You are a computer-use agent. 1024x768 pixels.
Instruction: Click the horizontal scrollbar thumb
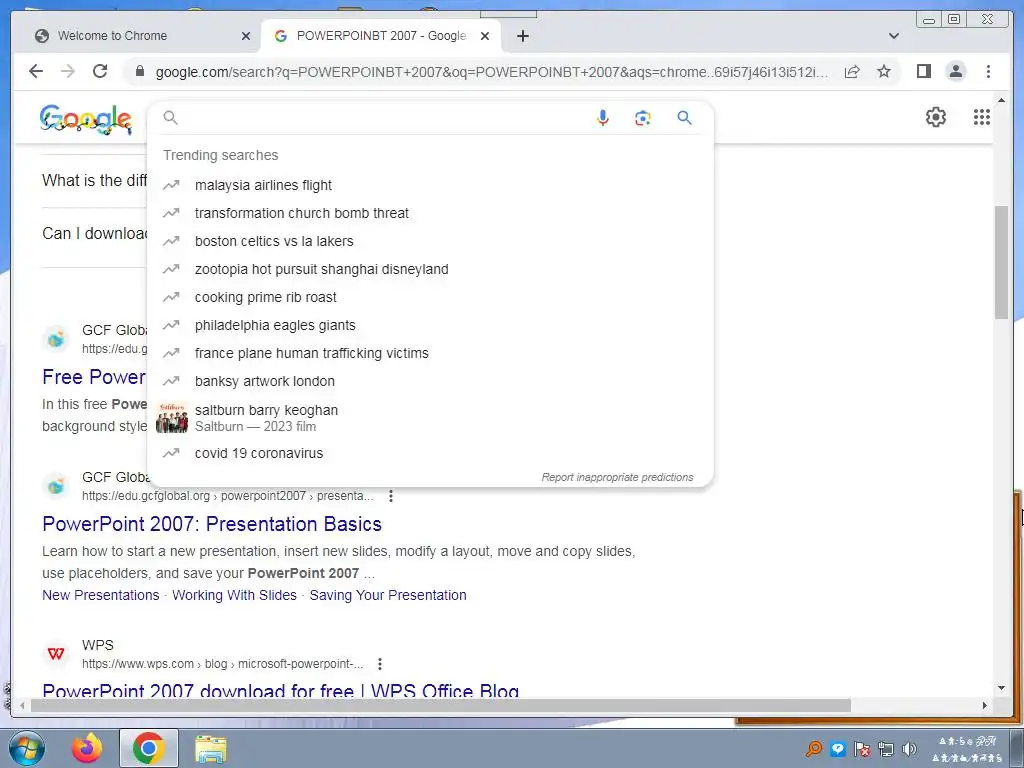click(x=441, y=705)
